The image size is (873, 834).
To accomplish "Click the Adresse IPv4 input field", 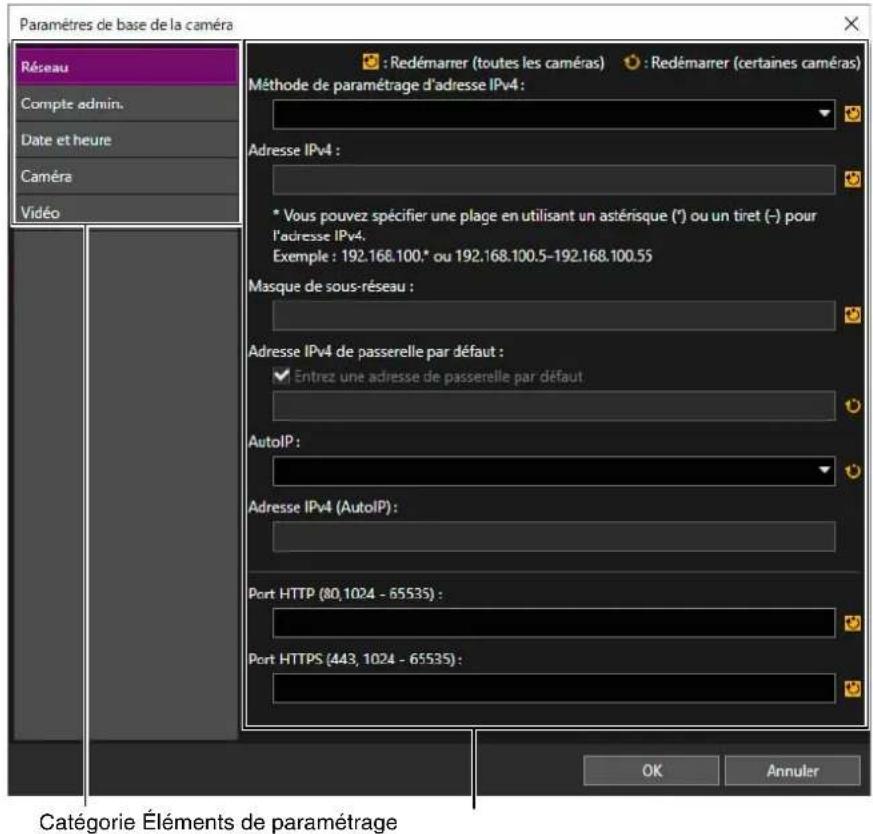I will (x=553, y=179).
